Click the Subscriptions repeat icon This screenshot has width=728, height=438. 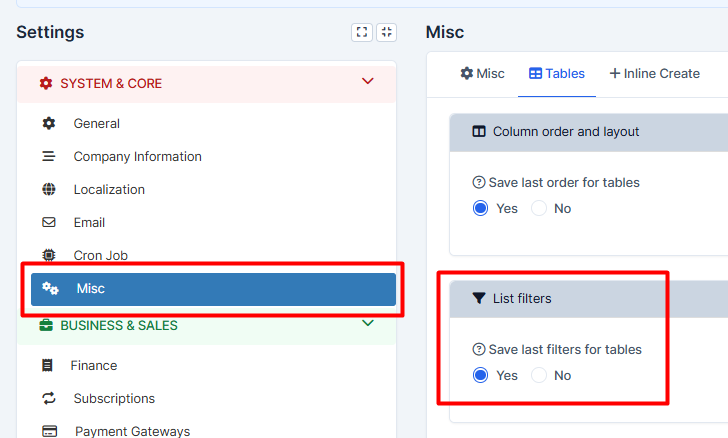[x=49, y=398]
